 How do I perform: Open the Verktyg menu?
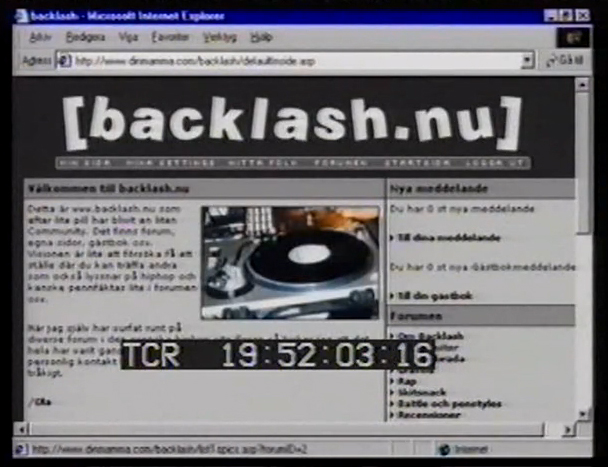coord(219,38)
